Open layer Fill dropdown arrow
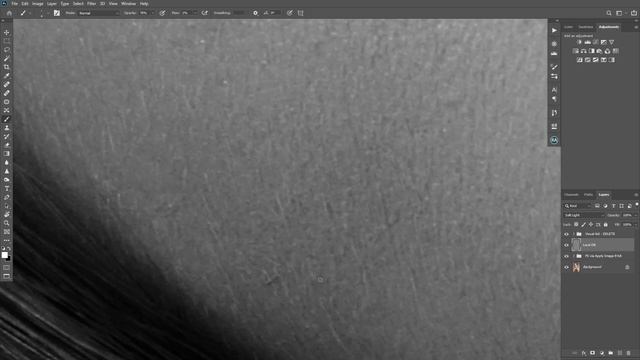Image resolution: width=640 pixels, height=360 pixels. pos(636,224)
